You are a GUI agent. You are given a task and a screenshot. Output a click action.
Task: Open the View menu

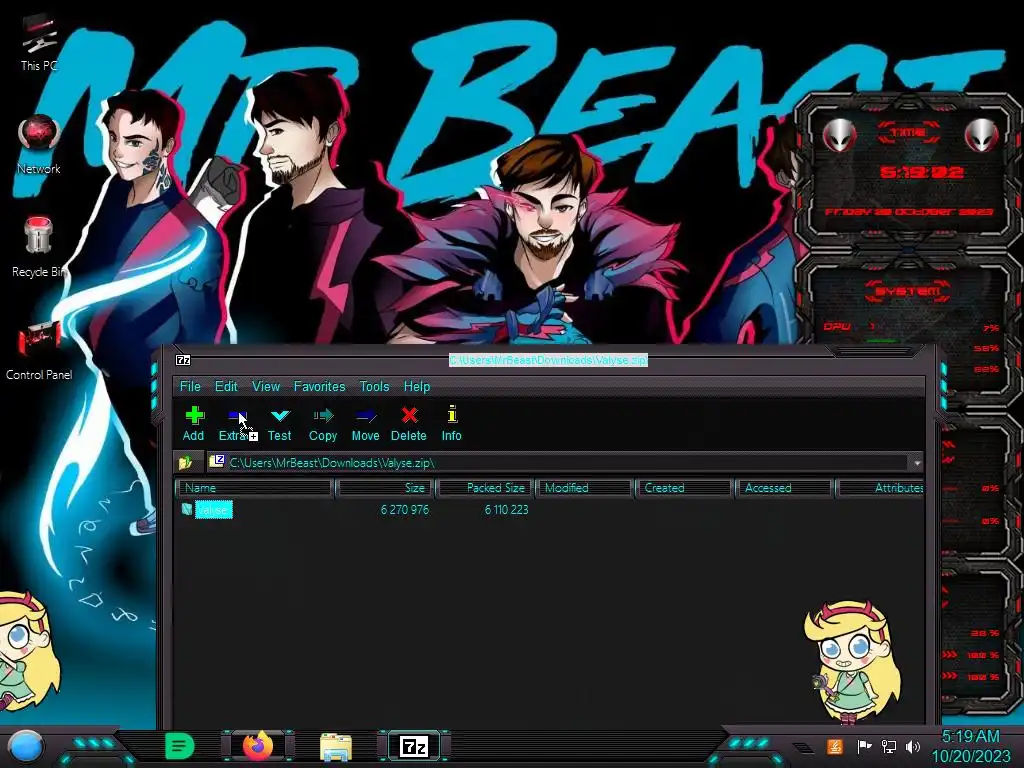(x=266, y=386)
